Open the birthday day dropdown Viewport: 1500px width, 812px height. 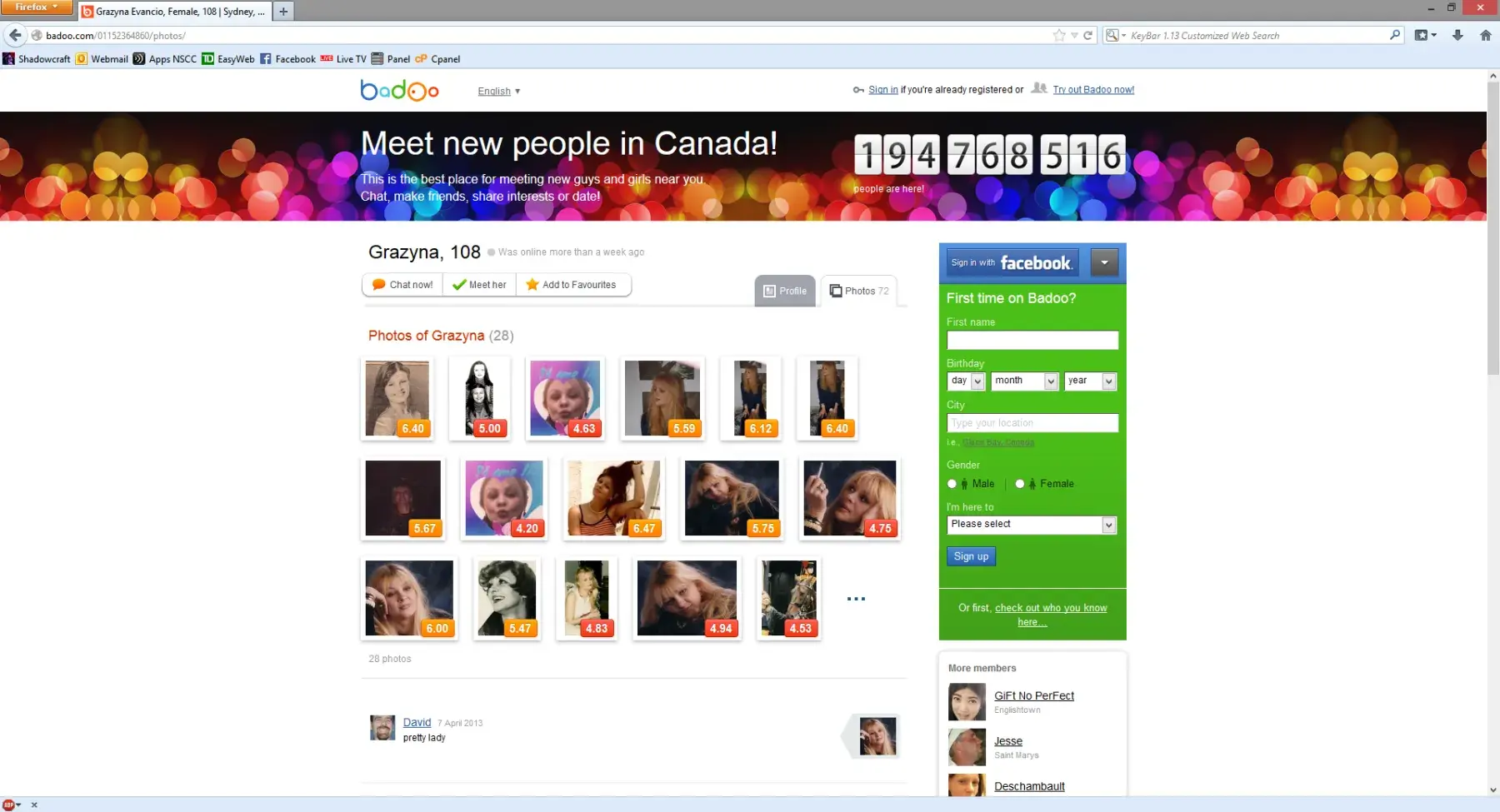pyautogui.click(x=967, y=381)
